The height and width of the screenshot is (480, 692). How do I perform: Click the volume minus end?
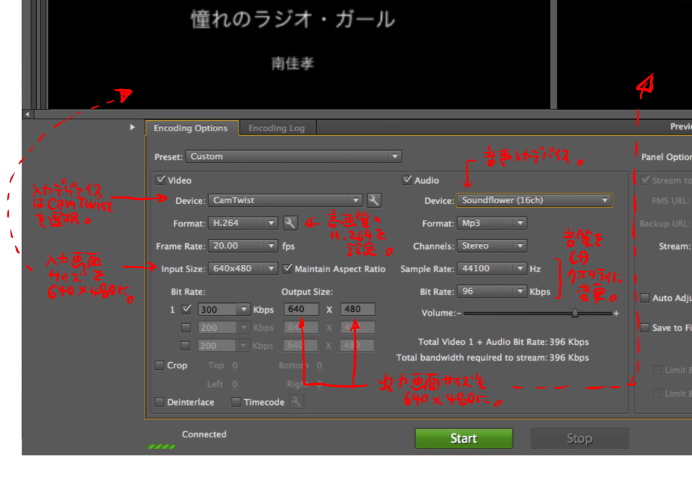[x=459, y=313]
